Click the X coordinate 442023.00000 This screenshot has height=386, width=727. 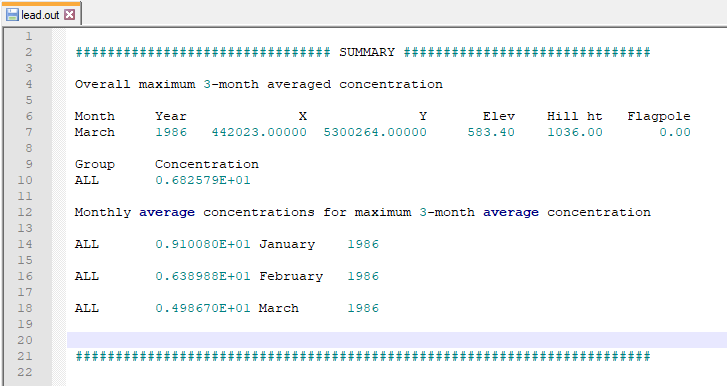(x=259, y=133)
